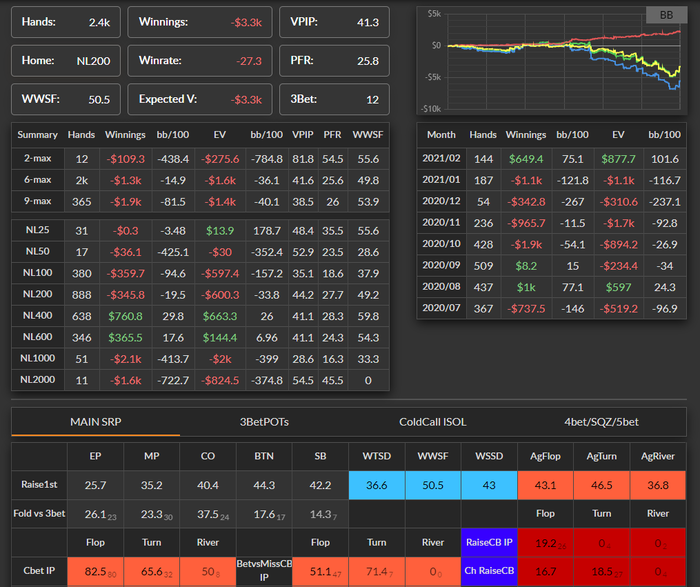Image resolution: width=700 pixels, height=587 pixels.
Task: Click Raise1st SB value 42.2
Action: (x=320, y=485)
